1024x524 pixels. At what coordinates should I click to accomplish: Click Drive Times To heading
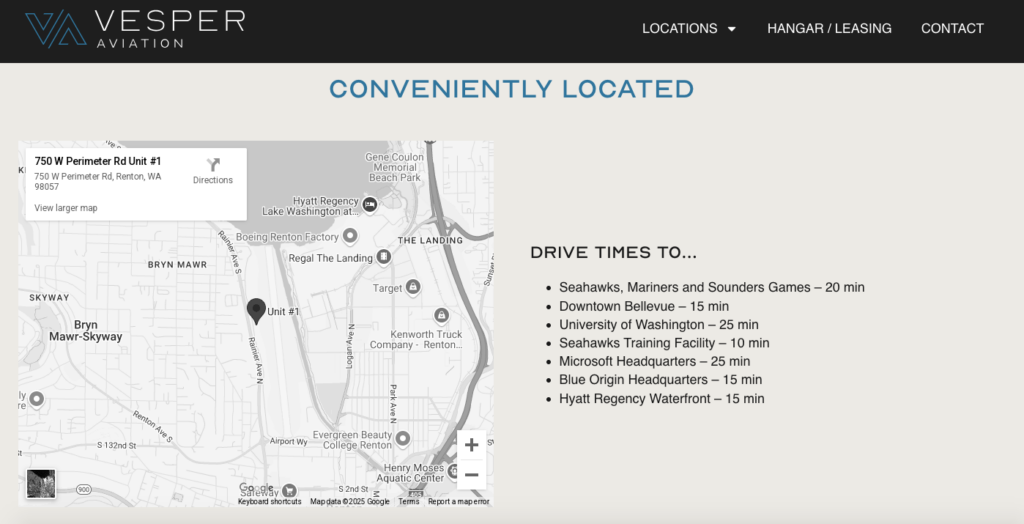pos(614,253)
